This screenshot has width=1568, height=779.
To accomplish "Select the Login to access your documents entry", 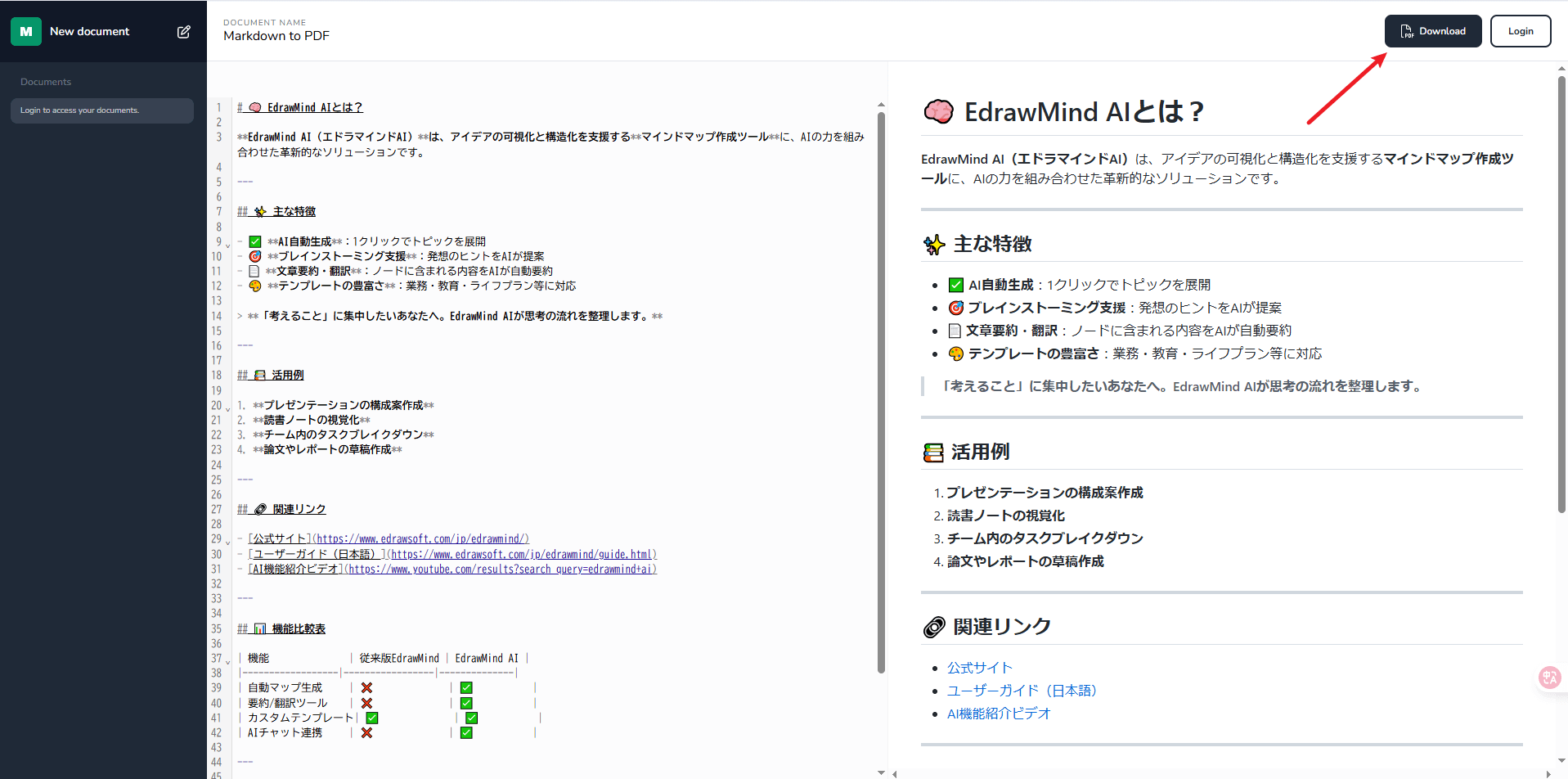I will pos(101,110).
